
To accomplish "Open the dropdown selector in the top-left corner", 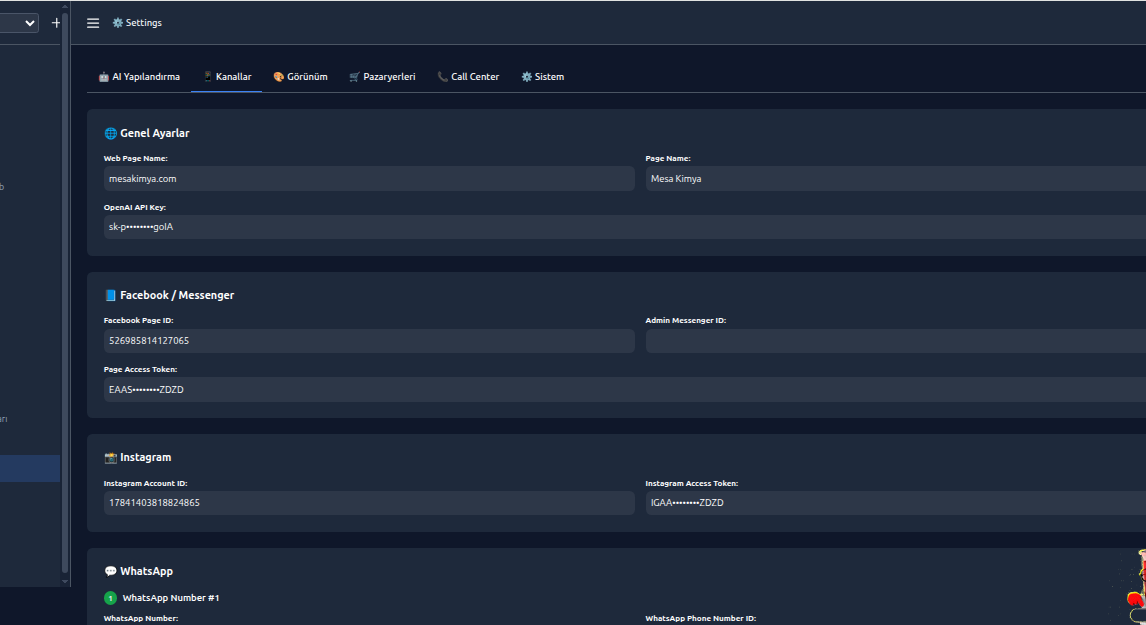I will tap(18, 22).
